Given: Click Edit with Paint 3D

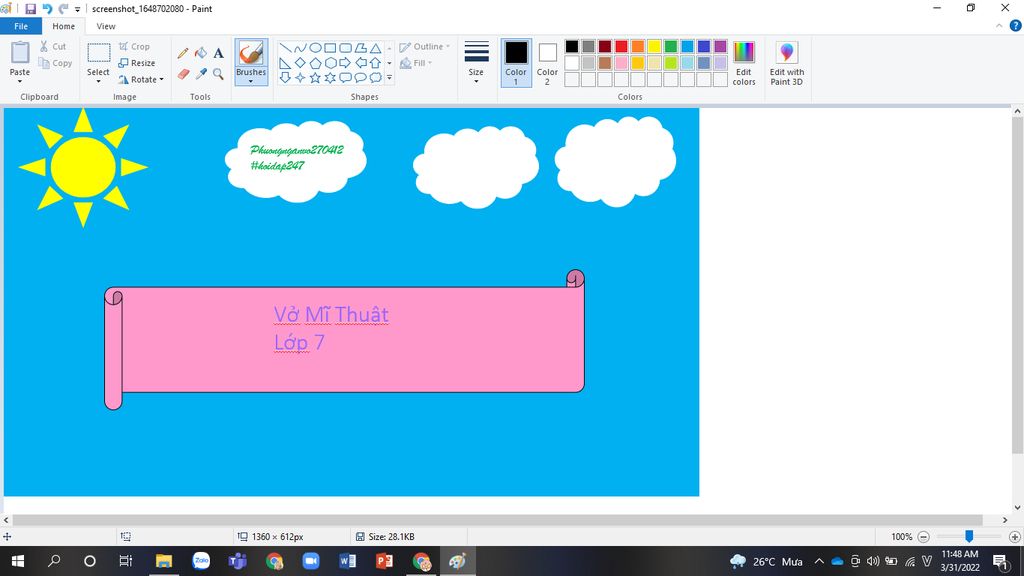Looking at the screenshot, I should 787,63.
